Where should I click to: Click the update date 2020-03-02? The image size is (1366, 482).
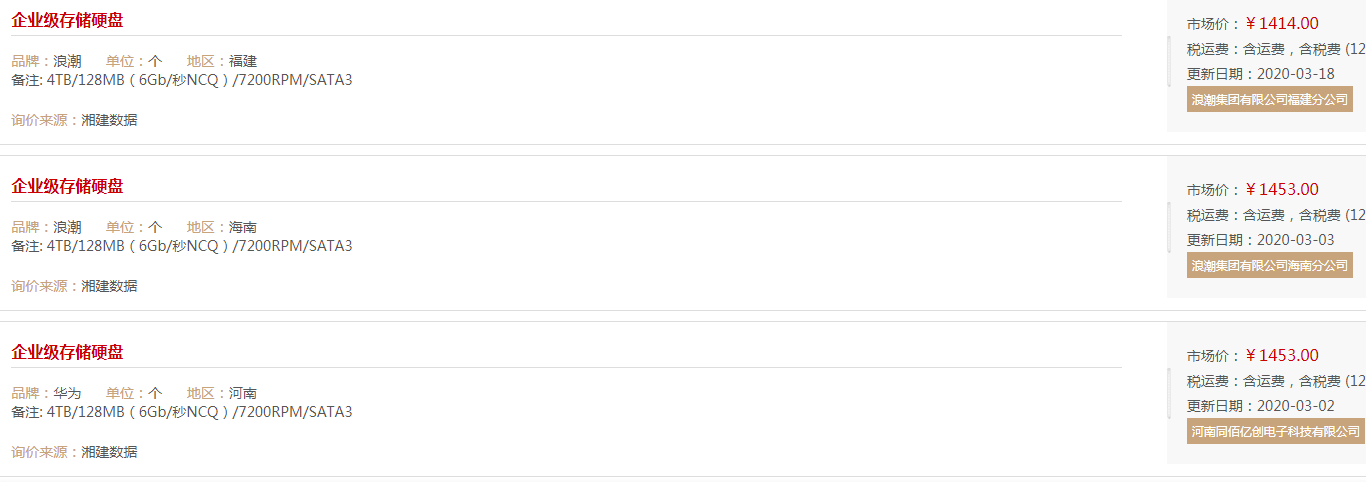click(x=1295, y=406)
